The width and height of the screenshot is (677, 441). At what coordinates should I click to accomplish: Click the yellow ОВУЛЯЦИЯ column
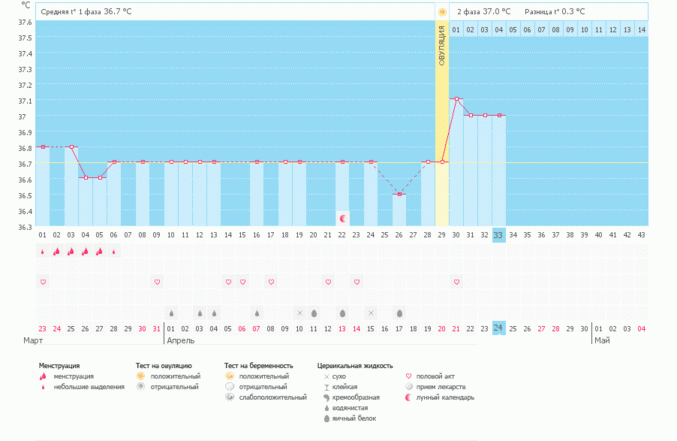click(x=442, y=120)
